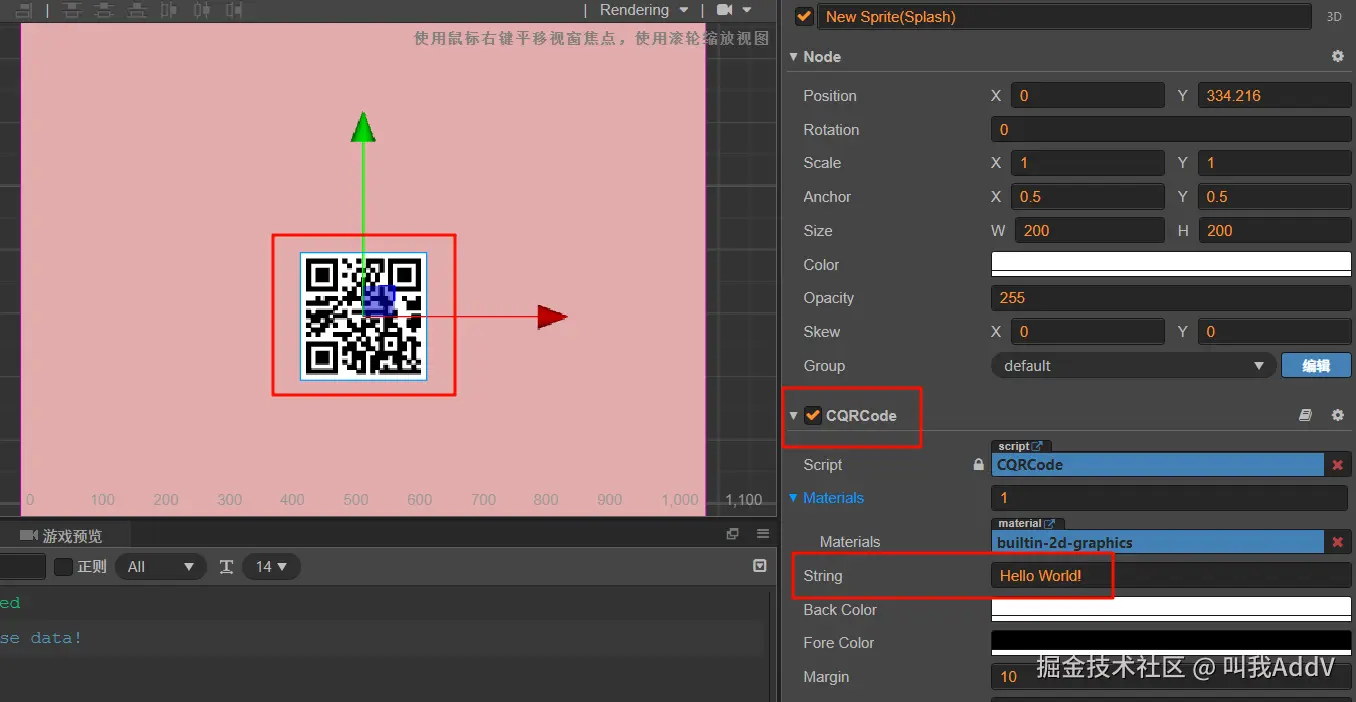Remove the builtin-2d-graphics material reference
1356x702 pixels.
1337,542
